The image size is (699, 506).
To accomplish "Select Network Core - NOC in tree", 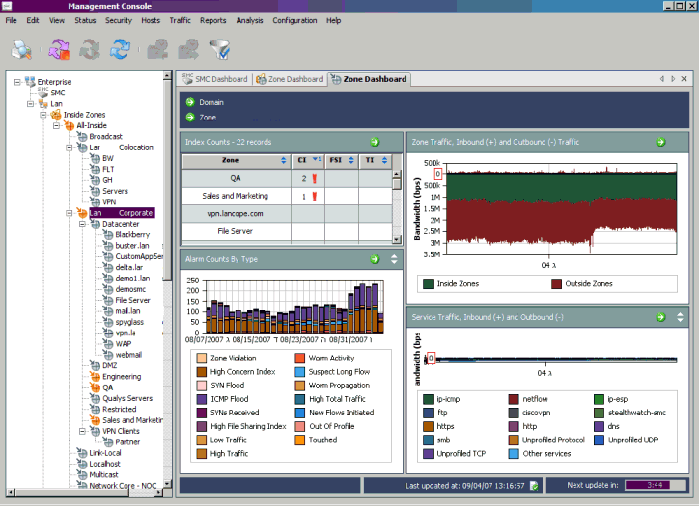I will tap(123, 485).
